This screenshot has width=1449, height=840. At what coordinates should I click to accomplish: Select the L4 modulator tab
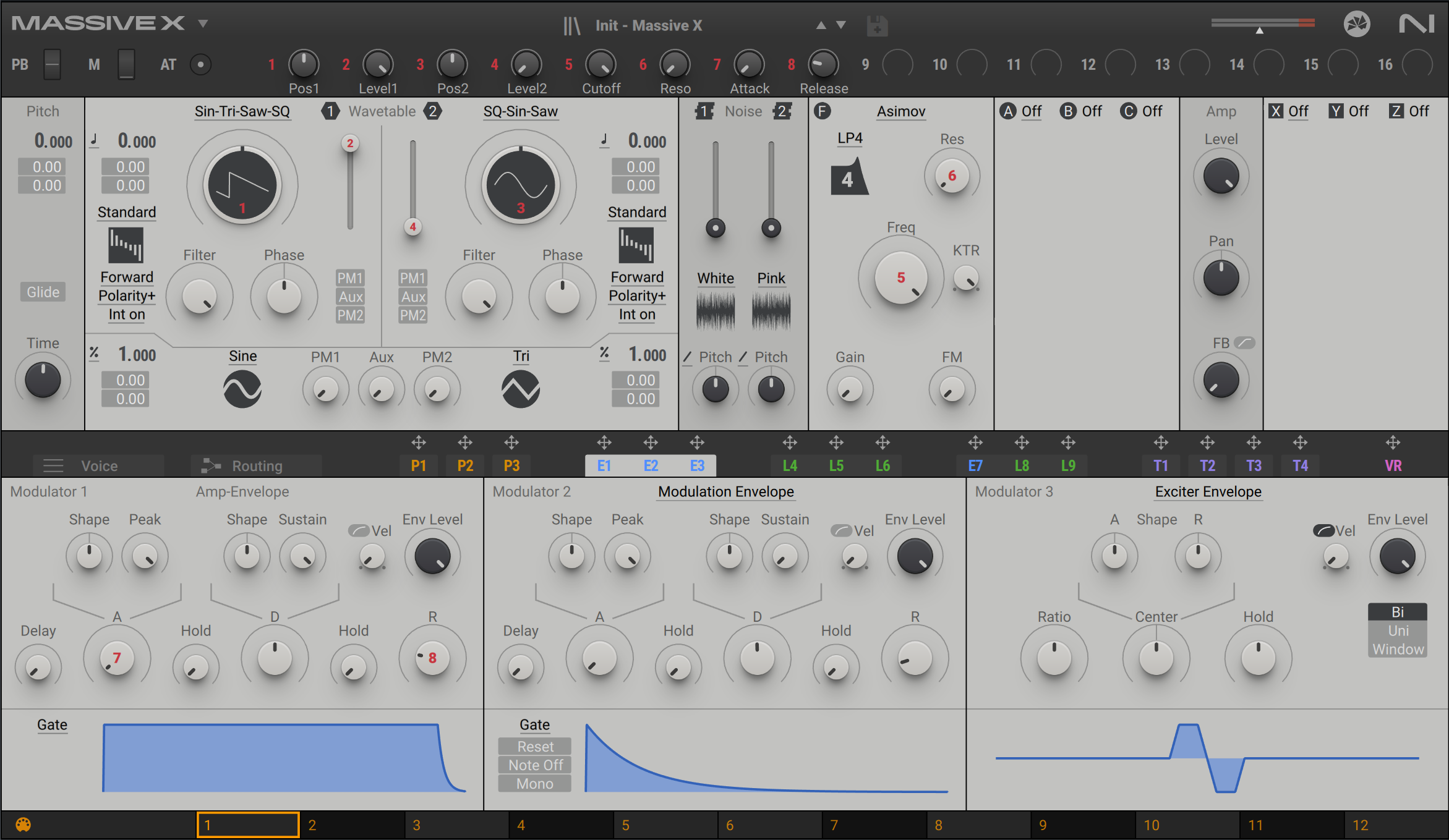(790, 465)
